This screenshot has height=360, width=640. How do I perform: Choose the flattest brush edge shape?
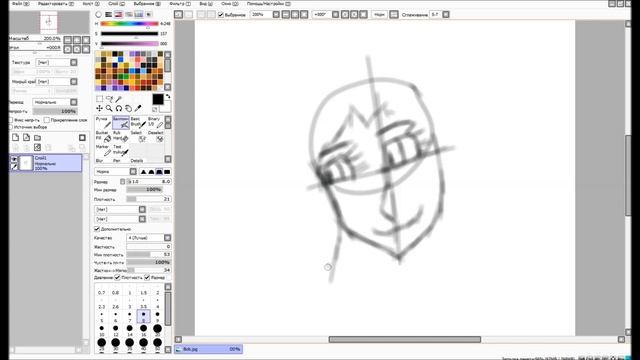(167, 172)
